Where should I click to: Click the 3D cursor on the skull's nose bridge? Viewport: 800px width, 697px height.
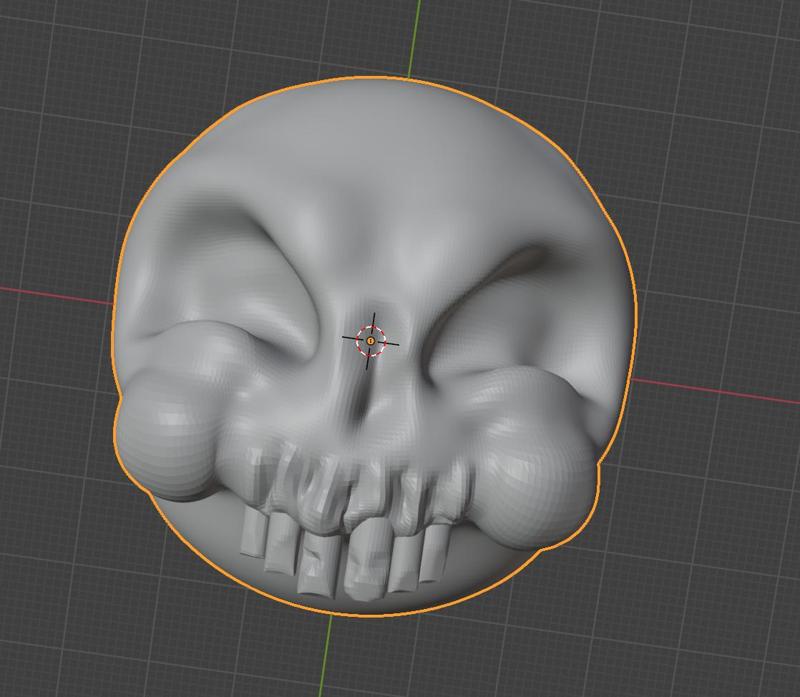tap(370, 341)
